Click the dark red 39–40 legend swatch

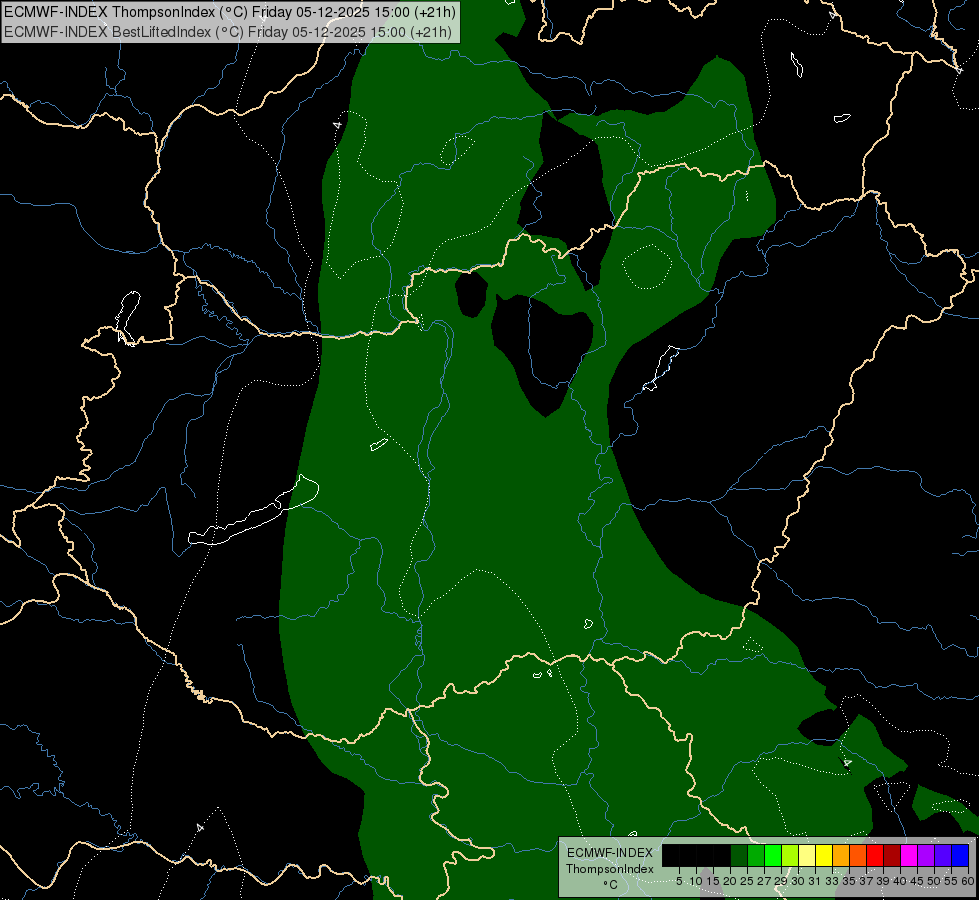[x=892, y=855]
